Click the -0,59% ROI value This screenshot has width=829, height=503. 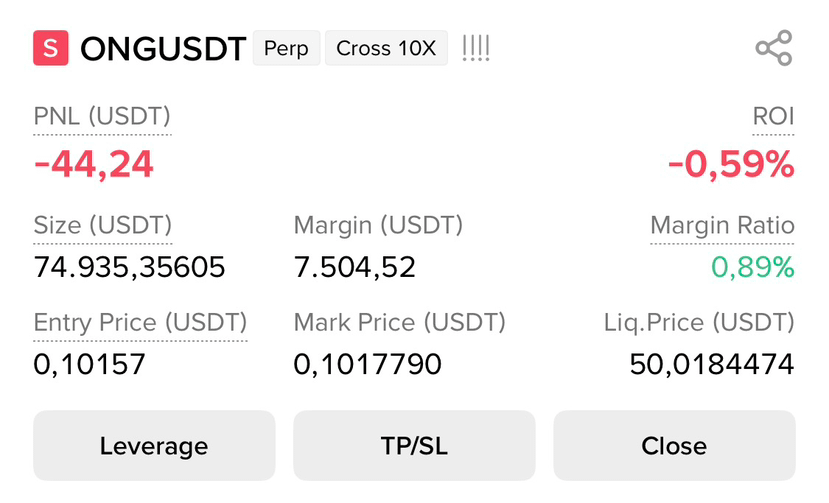731,164
